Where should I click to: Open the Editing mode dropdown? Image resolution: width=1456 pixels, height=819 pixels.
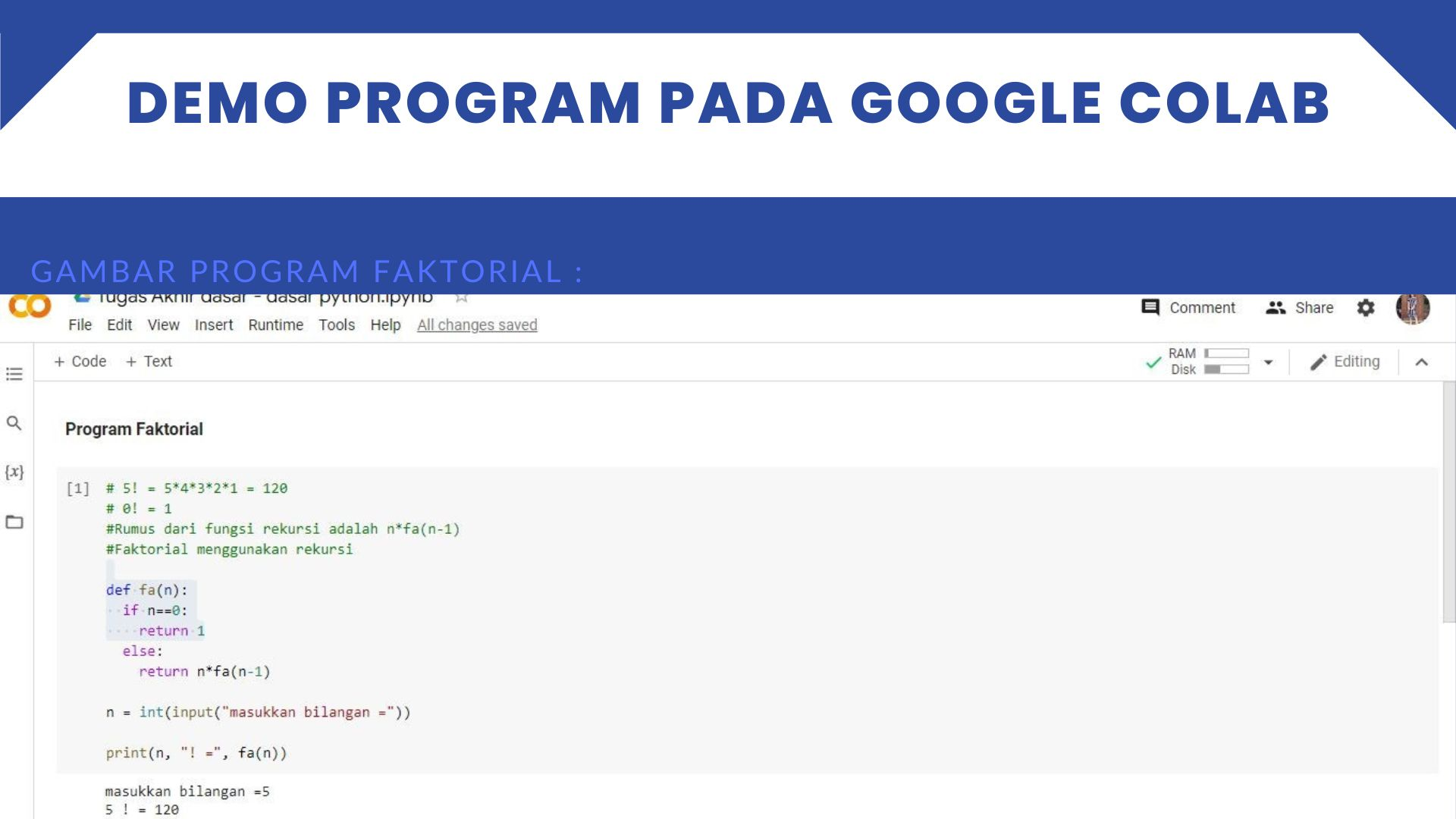click(1345, 362)
